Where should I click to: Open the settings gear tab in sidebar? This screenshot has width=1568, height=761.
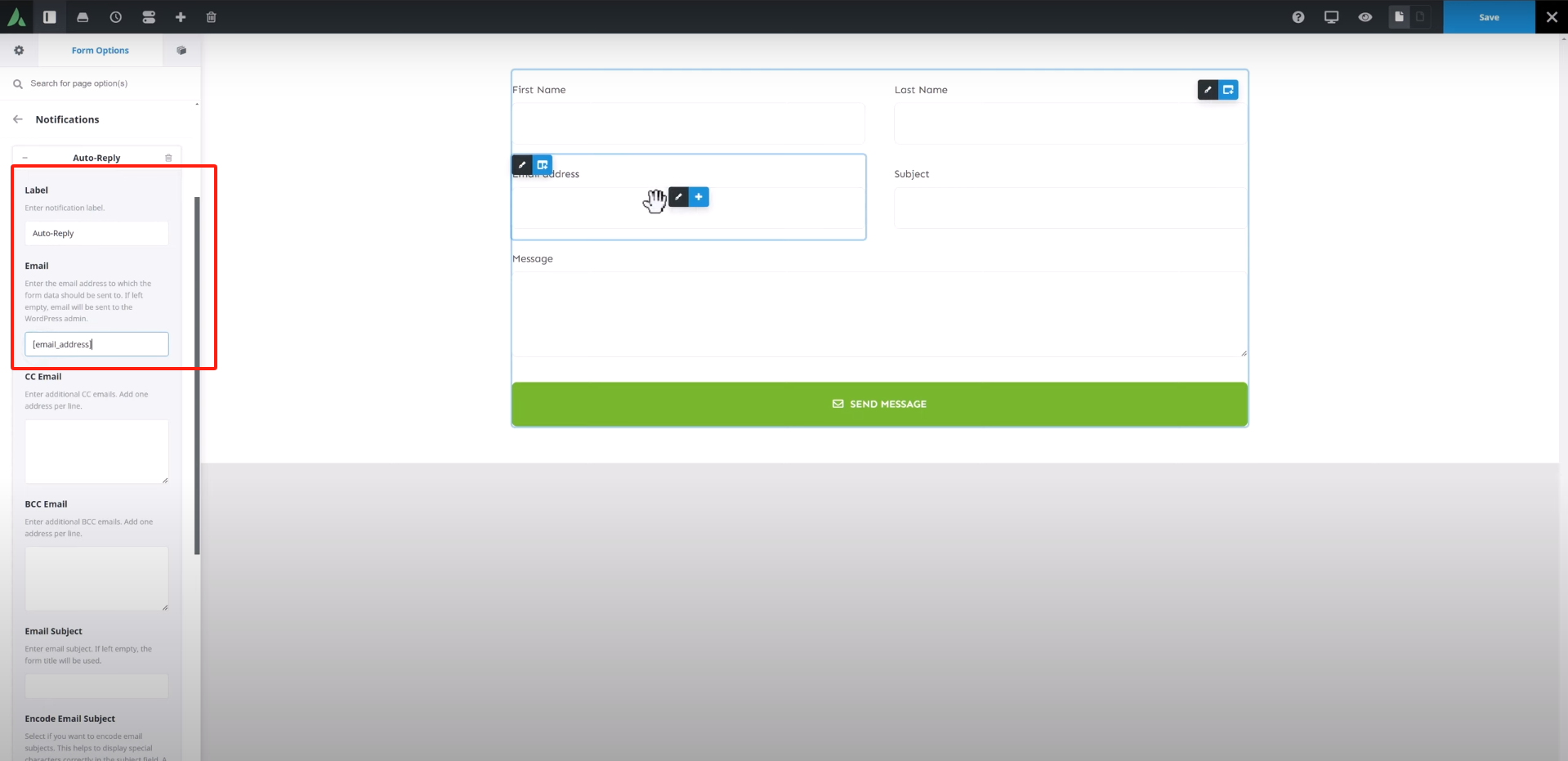19,51
